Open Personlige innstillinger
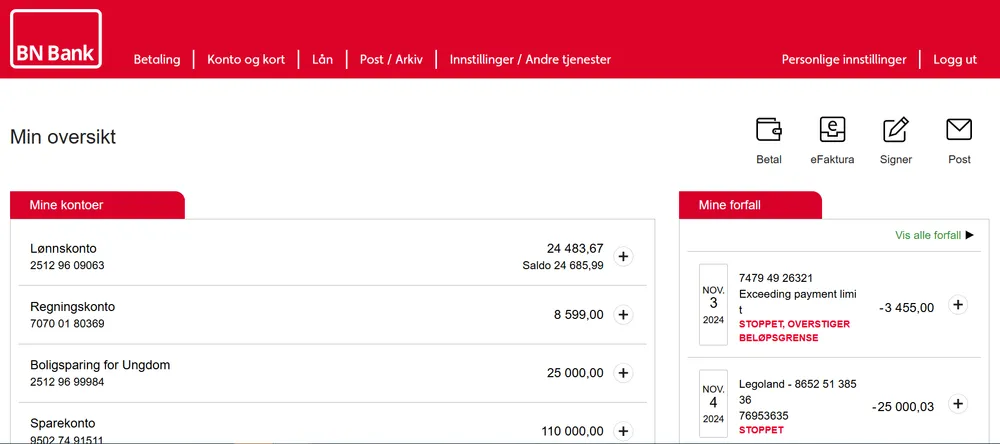Screen dimensions: 1000x444 [x=844, y=59]
